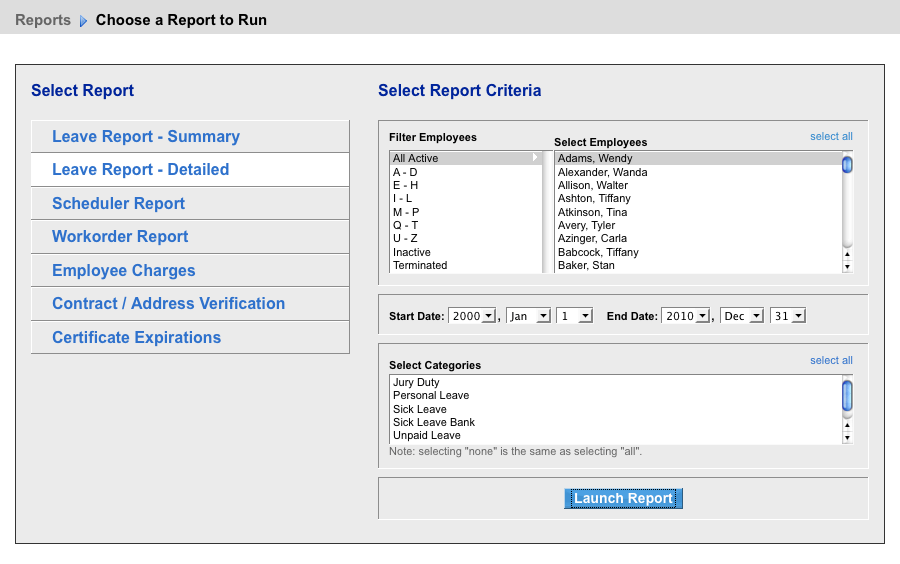Filter employees by Q - T

click(x=465, y=225)
